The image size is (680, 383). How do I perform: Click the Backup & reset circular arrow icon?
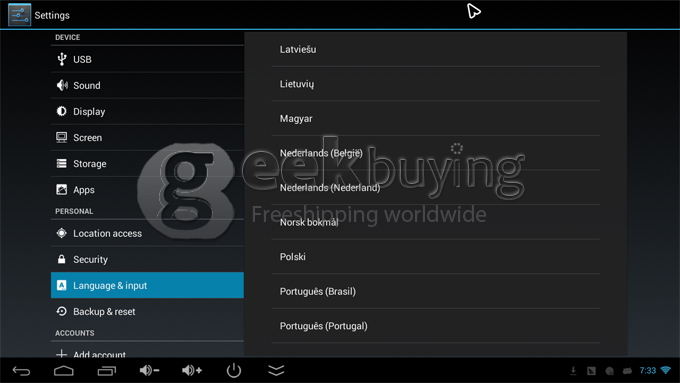pos(62,311)
